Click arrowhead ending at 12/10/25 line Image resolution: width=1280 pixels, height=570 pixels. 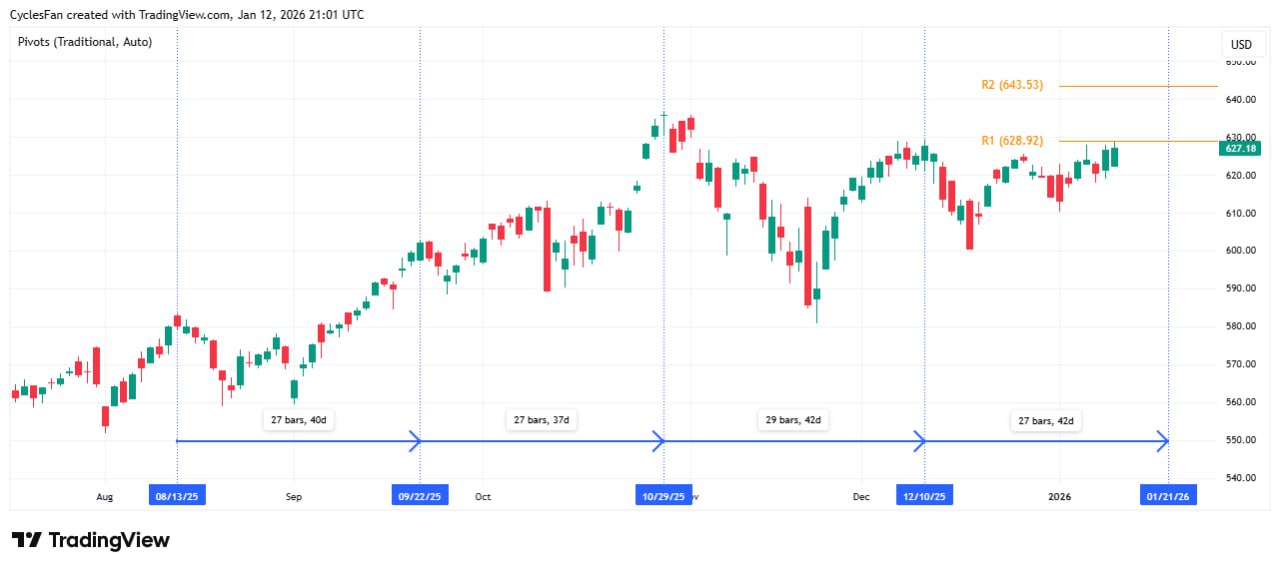[920, 440]
